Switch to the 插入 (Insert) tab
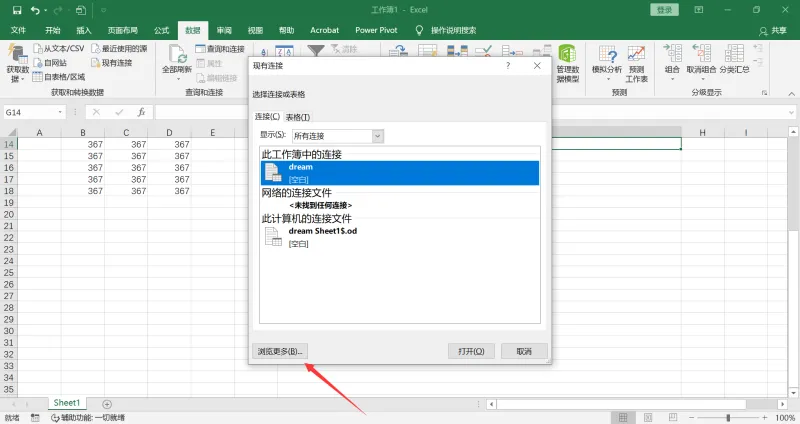 84,30
